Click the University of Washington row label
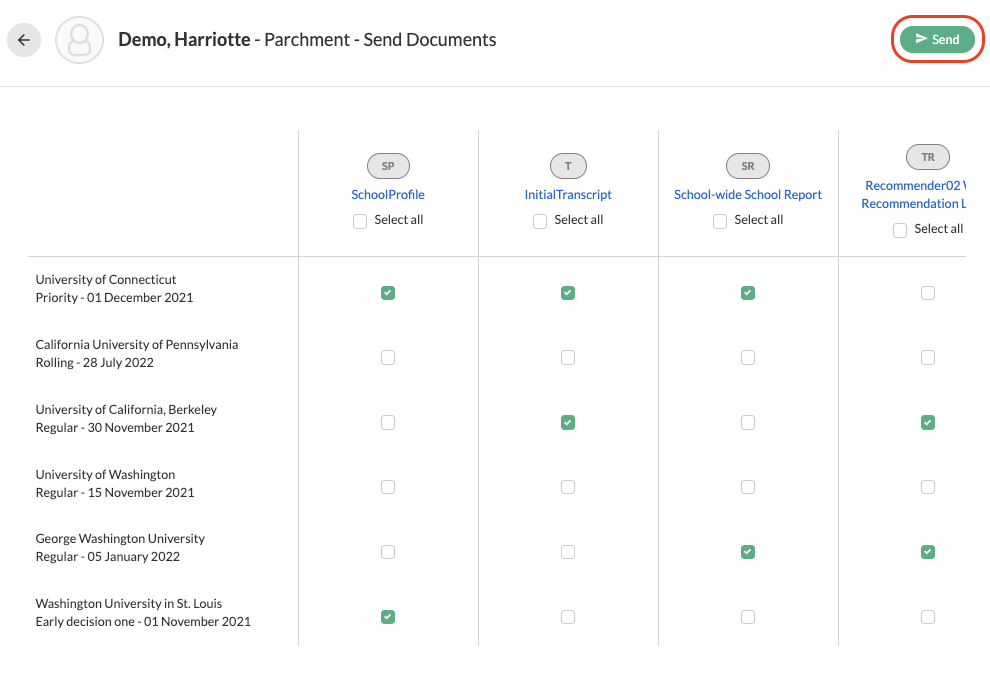Screen dimensions: 990x689 click(x=105, y=474)
